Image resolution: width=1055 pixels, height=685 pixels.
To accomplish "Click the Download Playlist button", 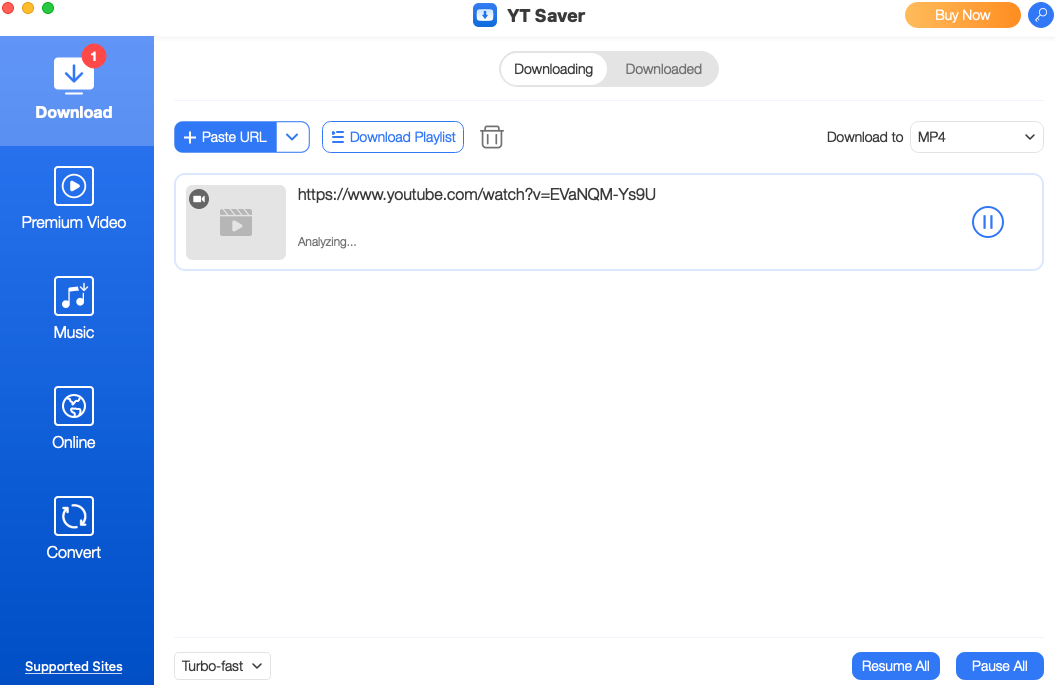I will coord(393,137).
